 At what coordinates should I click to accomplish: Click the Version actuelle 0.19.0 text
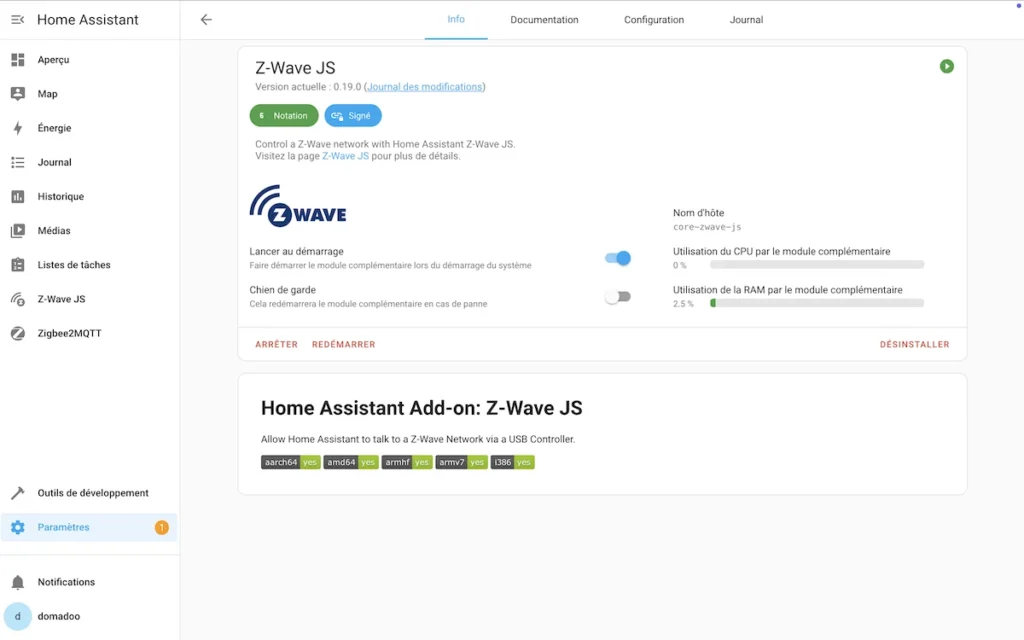[x=308, y=87]
